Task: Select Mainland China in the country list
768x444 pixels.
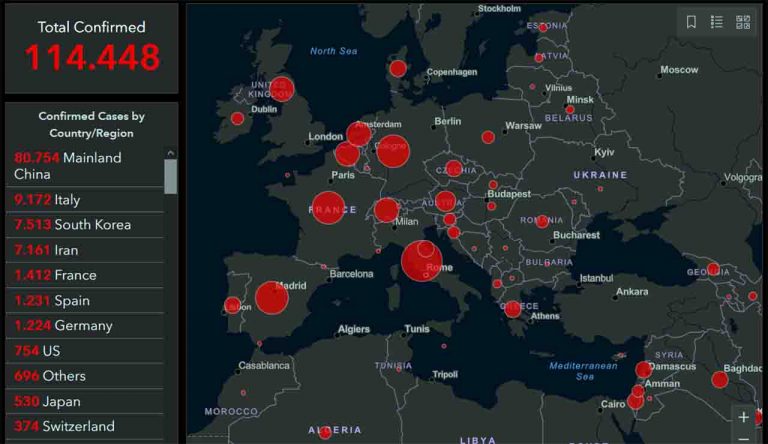Action: tap(84, 166)
